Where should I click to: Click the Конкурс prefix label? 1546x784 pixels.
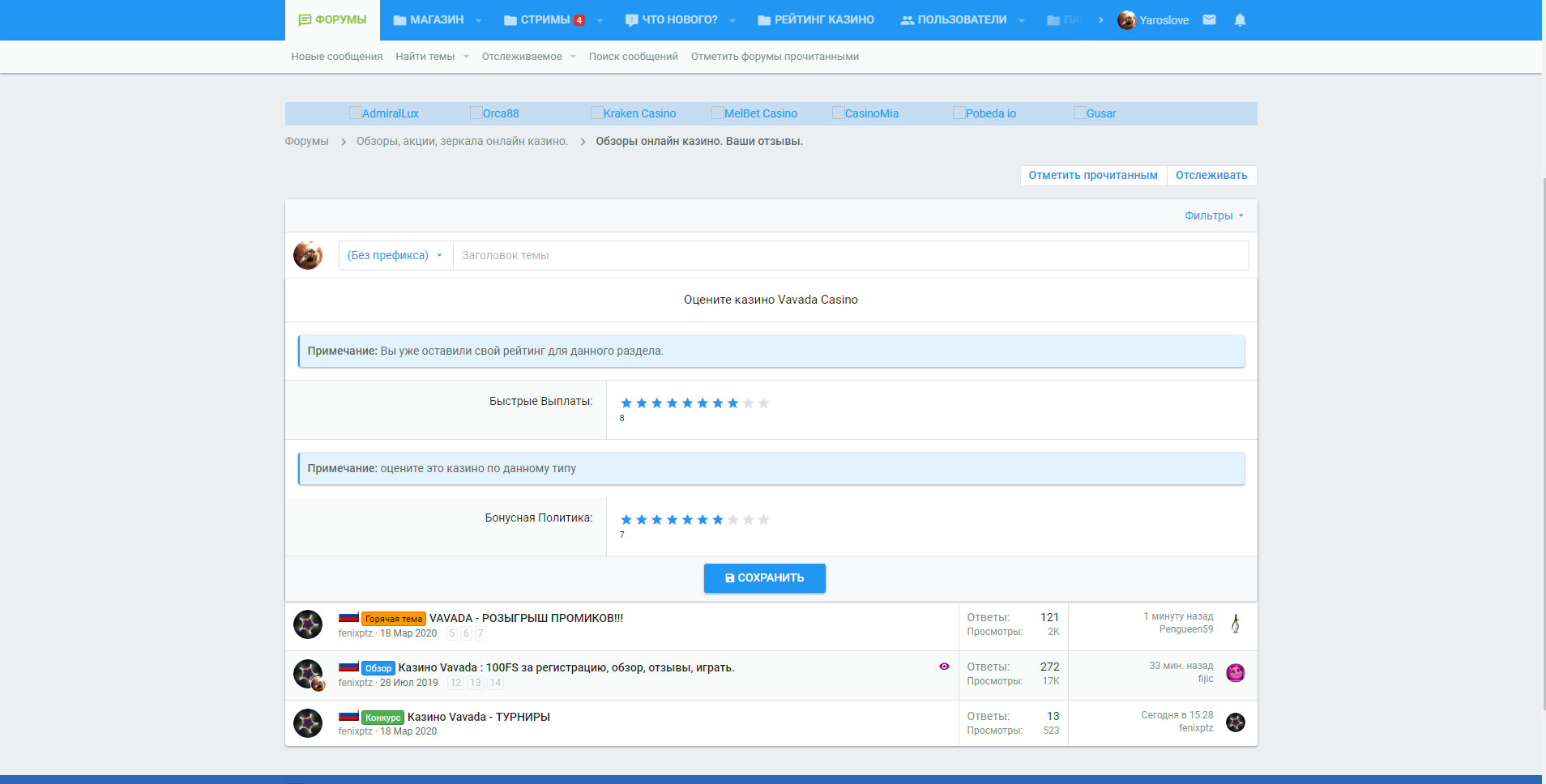click(382, 718)
